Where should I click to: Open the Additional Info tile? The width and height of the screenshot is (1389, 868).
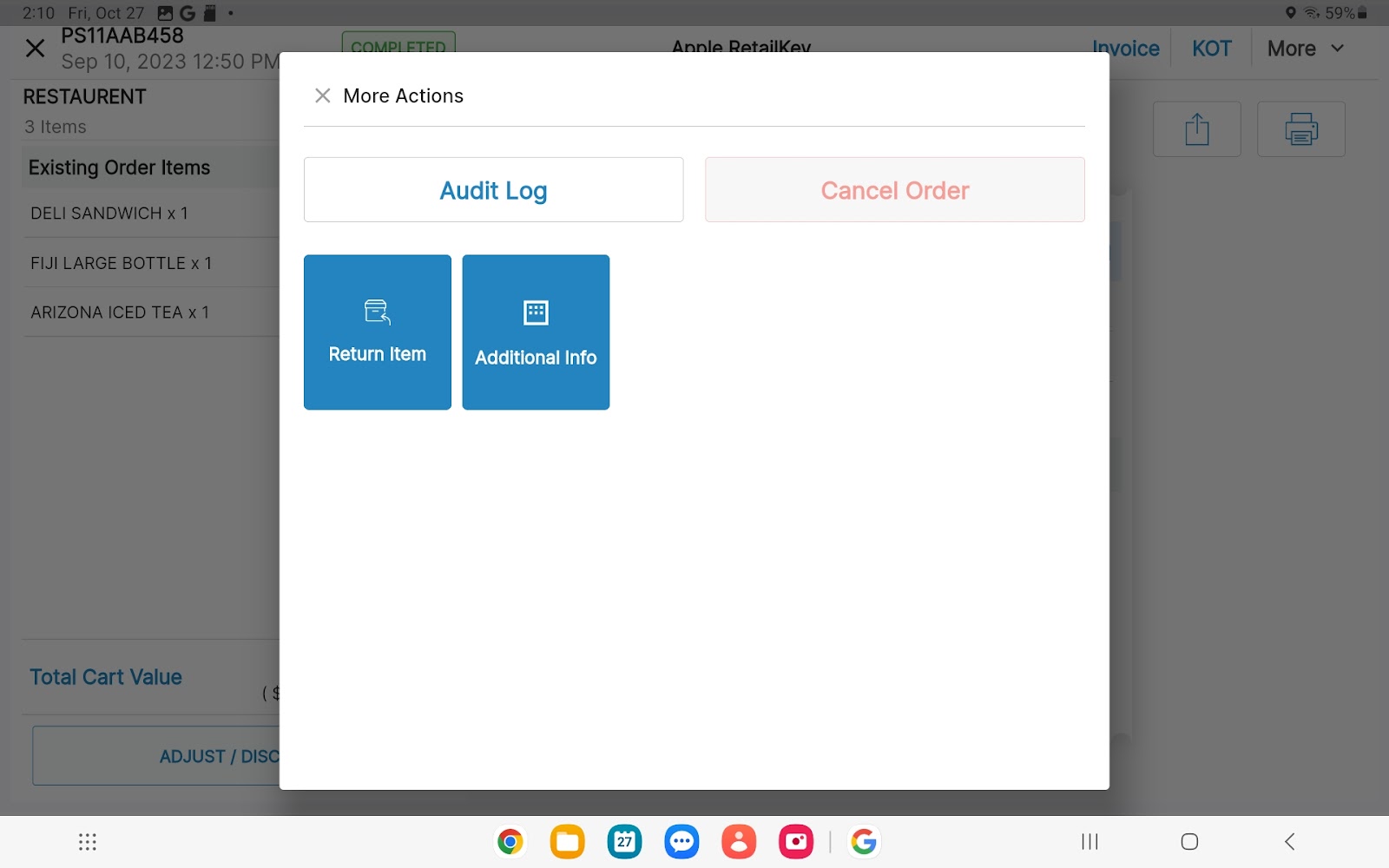536,332
